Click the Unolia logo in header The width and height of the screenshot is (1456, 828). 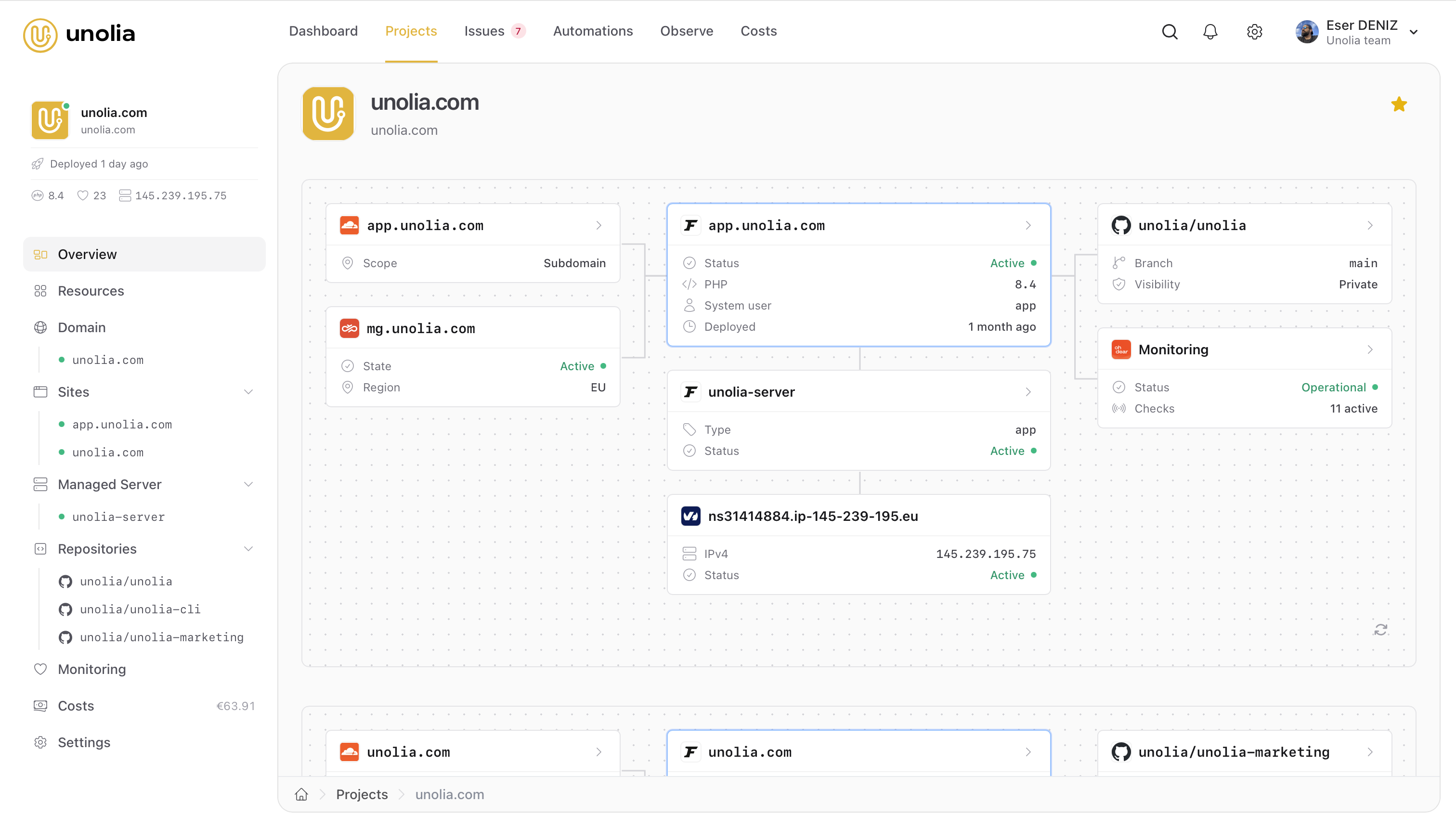pos(79,35)
